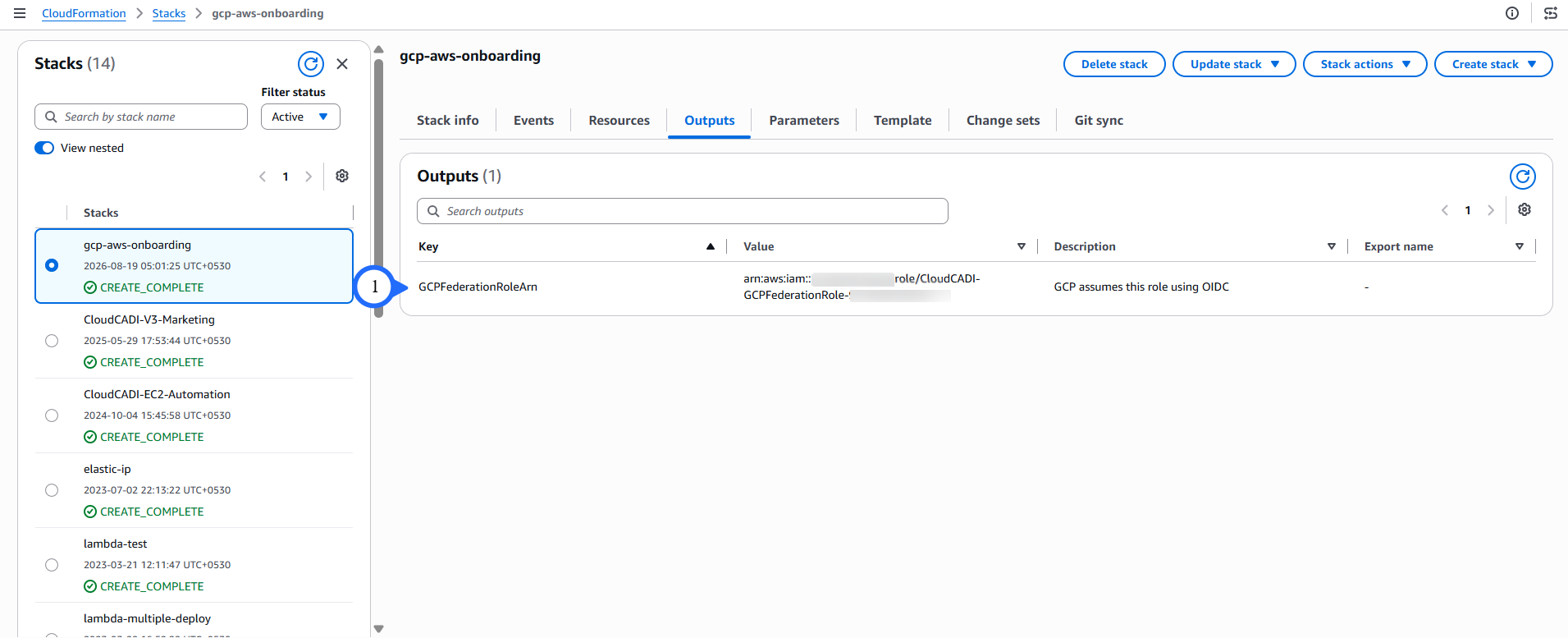Open Outputs table preferences gear
This screenshot has width=1568, height=638.
(x=1525, y=210)
